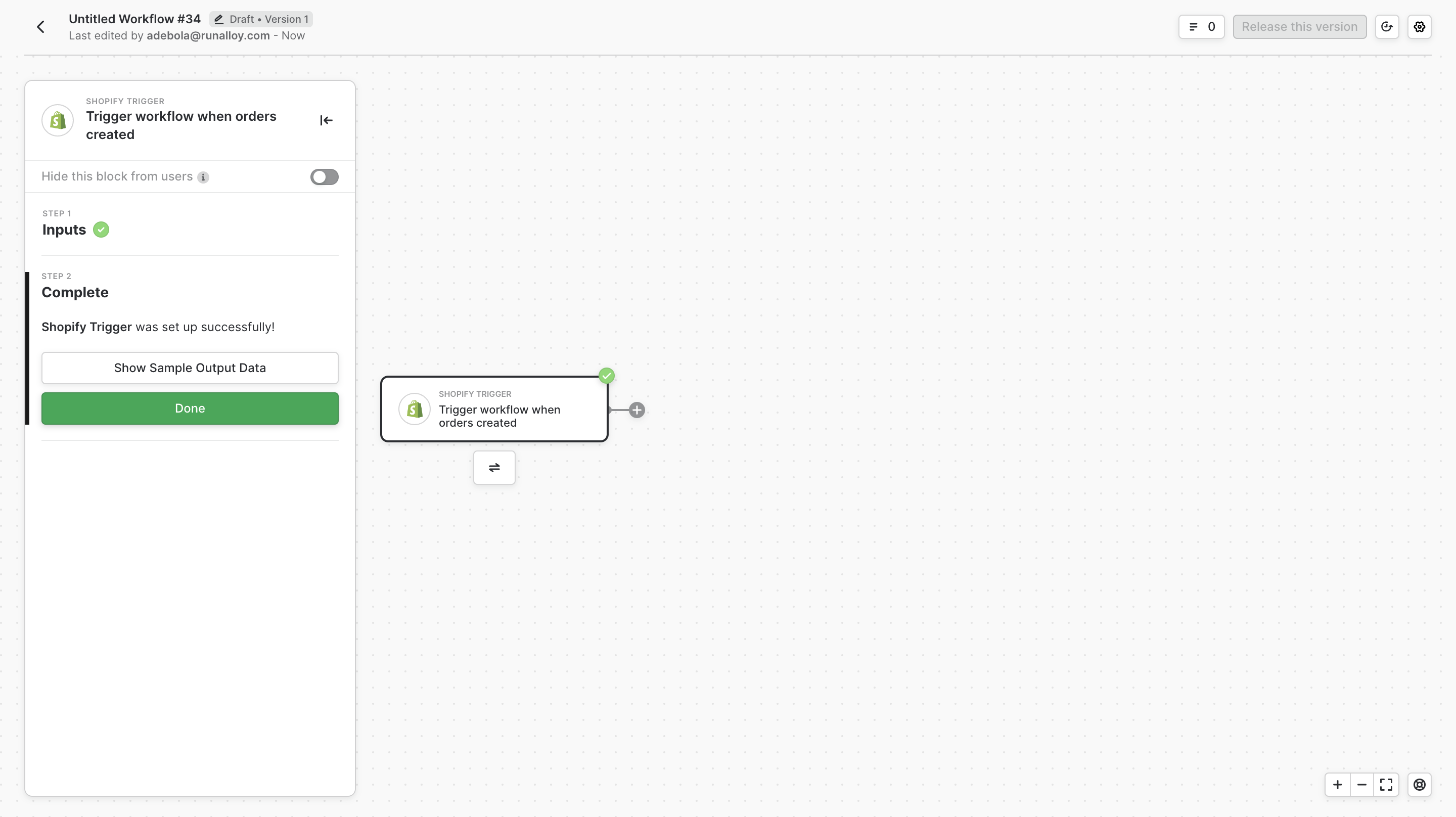The image size is (1456, 817).
Task: Click the info icon beside Hide this block
Action: click(x=203, y=177)
